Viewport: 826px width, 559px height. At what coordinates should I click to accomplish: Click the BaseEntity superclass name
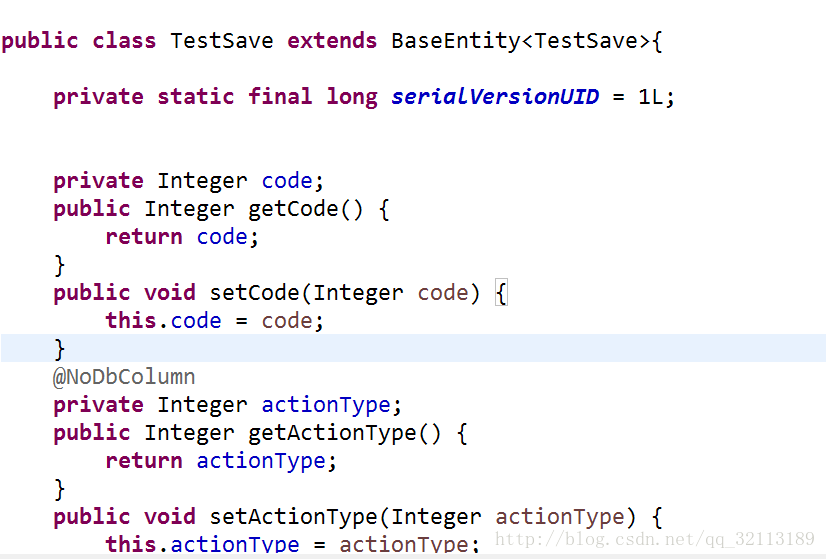click(456, 41)
